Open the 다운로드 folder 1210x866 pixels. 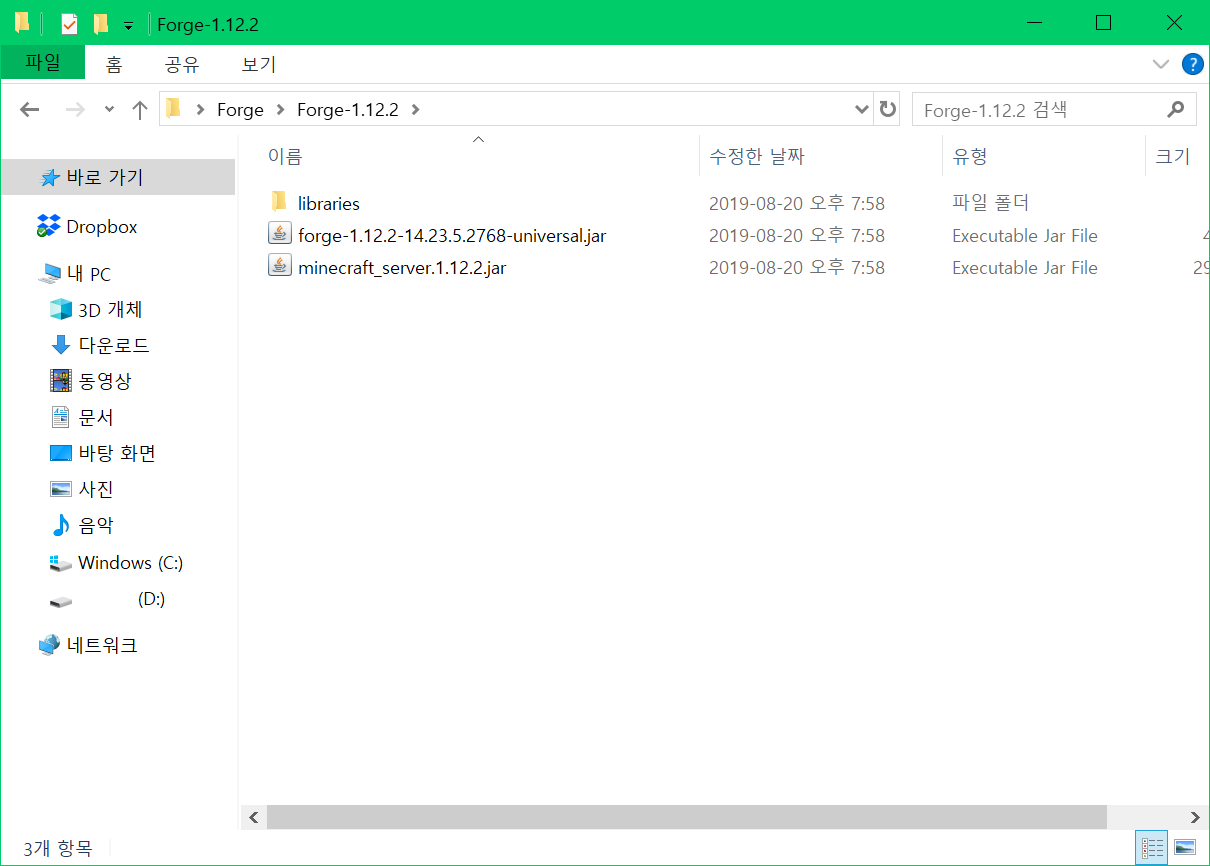pos(114,346)
